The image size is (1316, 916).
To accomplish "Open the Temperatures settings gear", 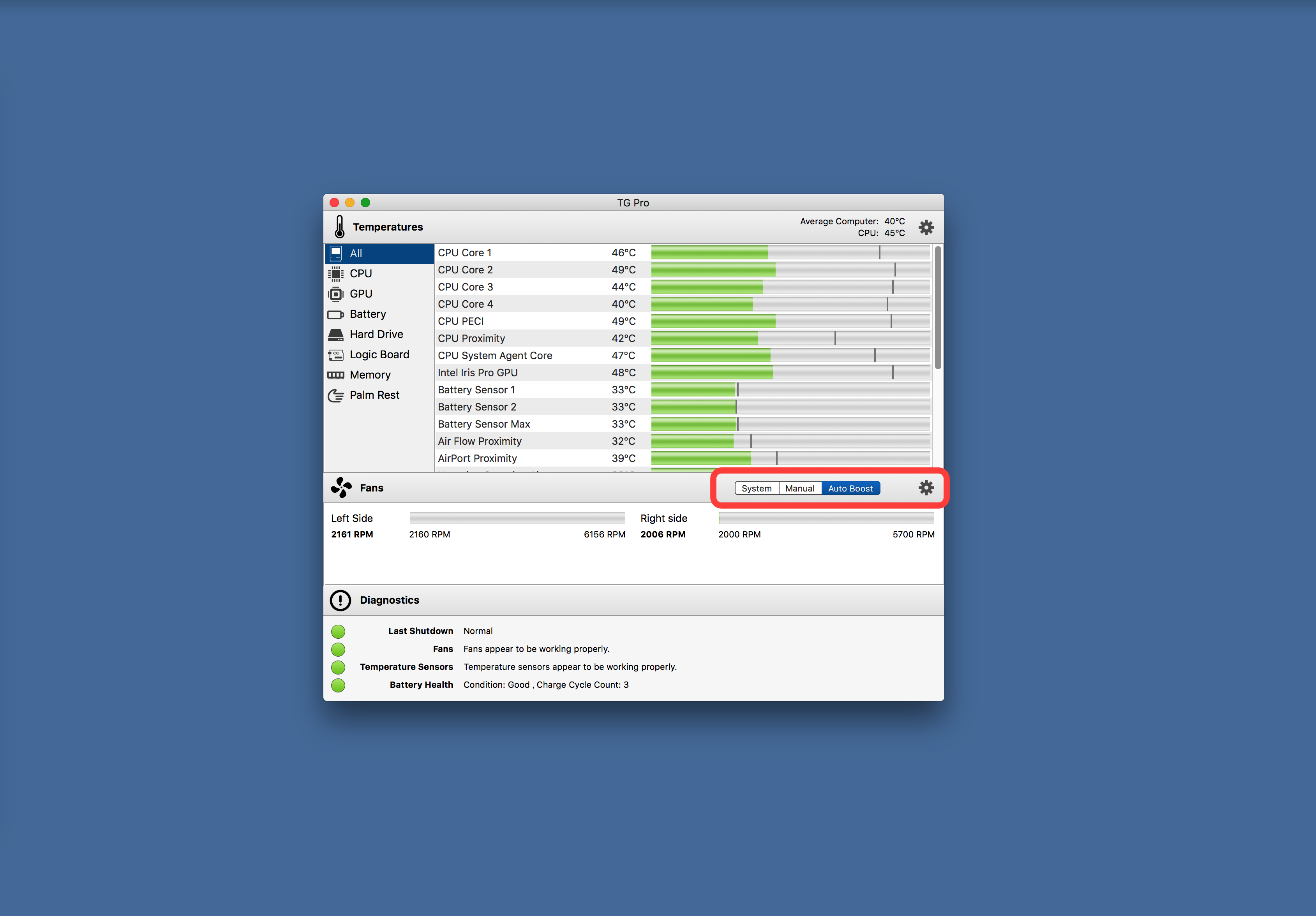I will tap(926, 227).
